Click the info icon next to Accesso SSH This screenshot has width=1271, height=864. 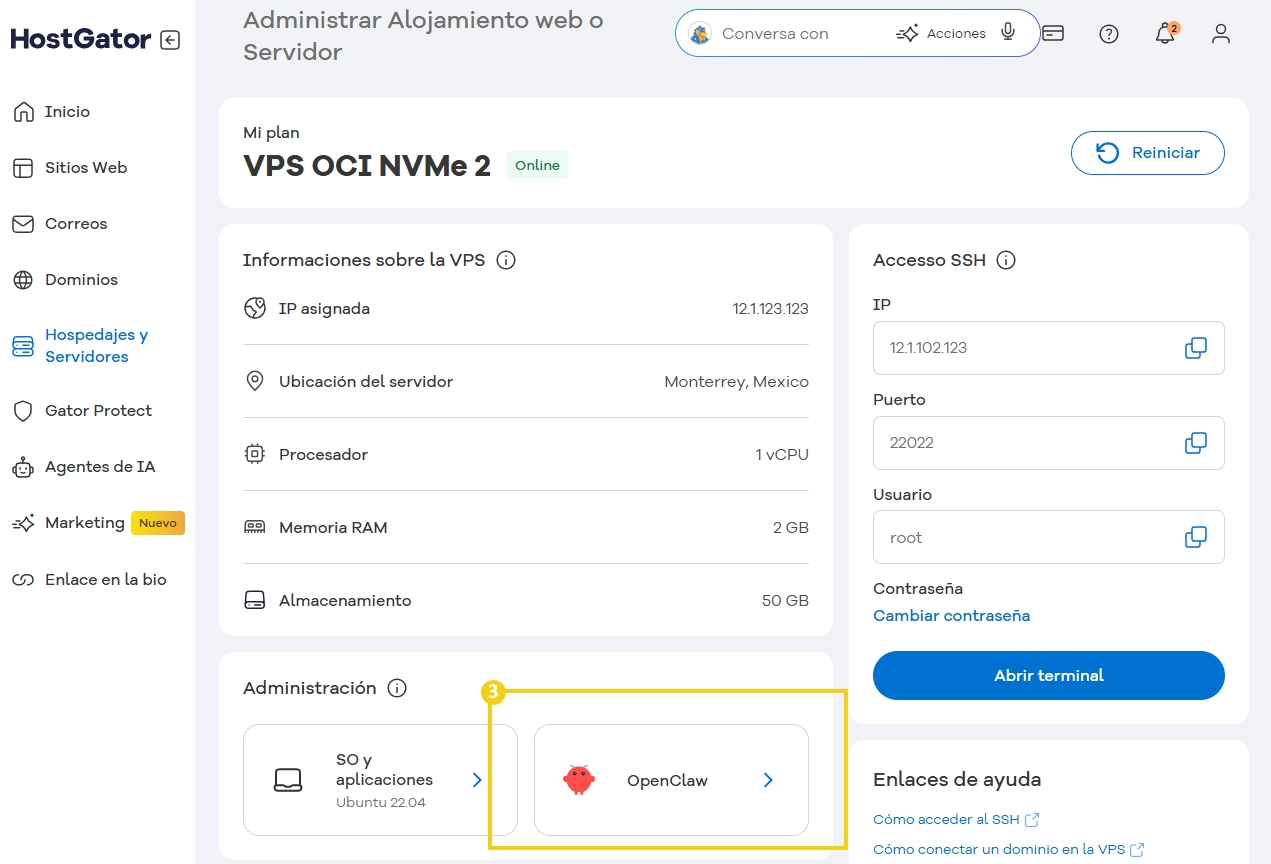(1007, 259)
